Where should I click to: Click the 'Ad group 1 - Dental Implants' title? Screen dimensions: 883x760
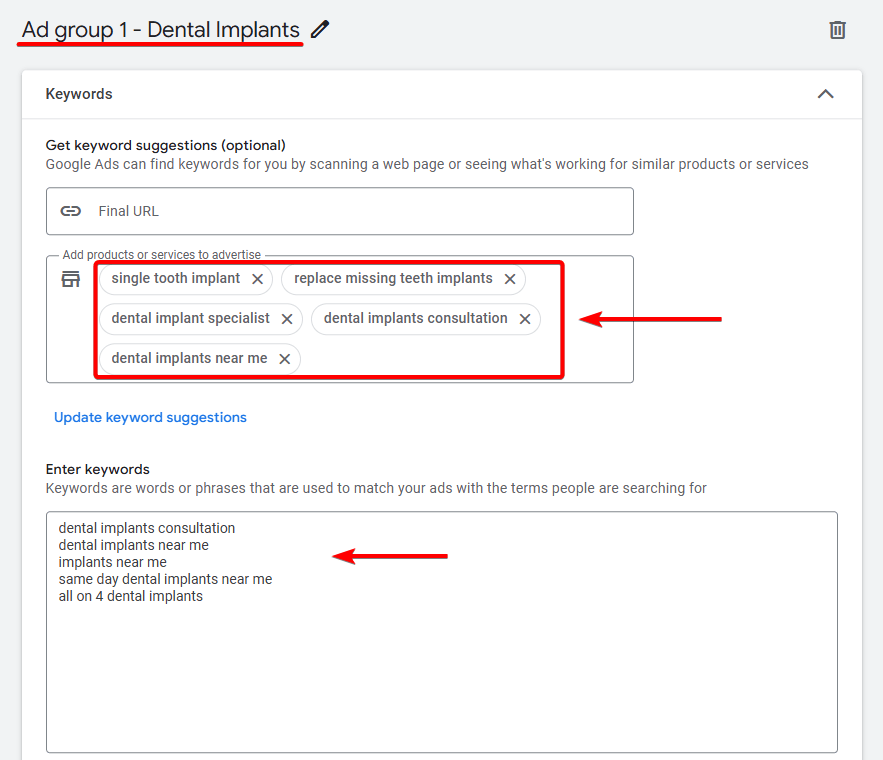click(x=160, y=29)
